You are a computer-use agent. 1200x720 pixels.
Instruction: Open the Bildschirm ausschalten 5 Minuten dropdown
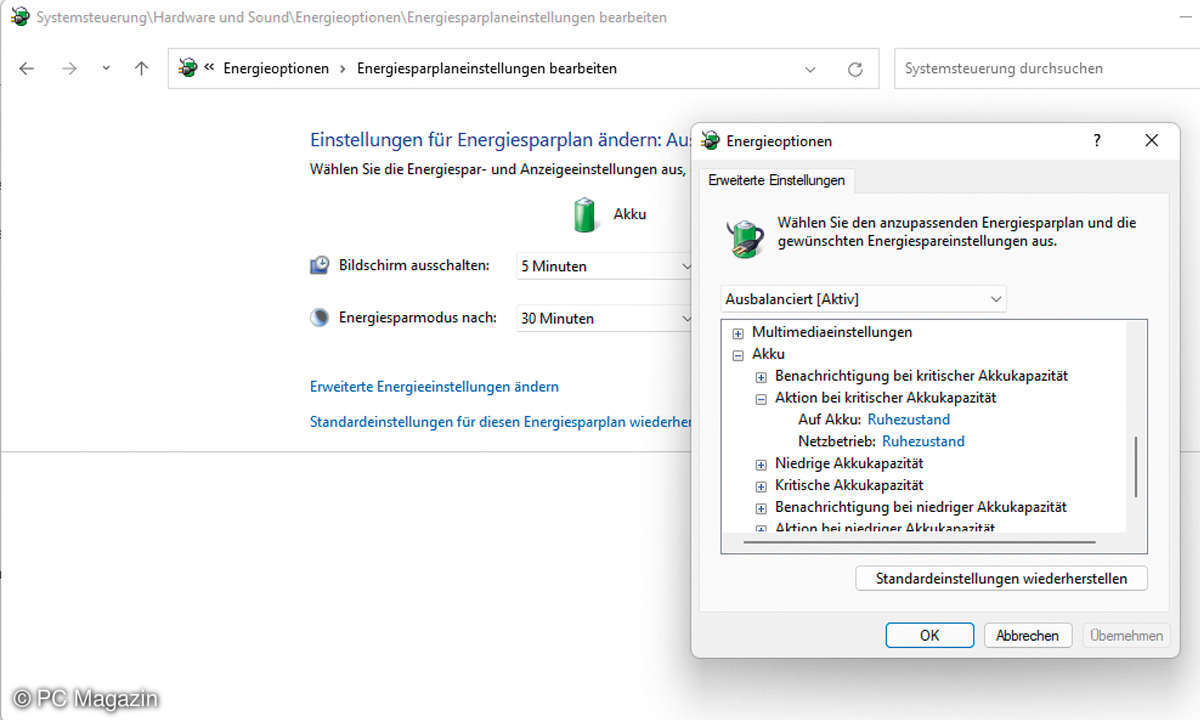[605, 266]
